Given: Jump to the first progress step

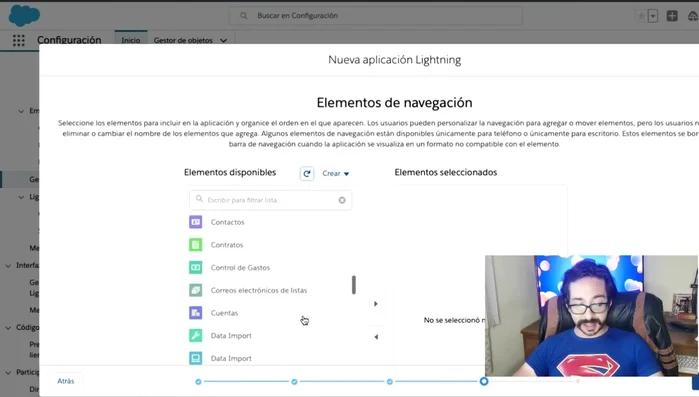Looking at the screenshot, I should [x=198, y=382].
